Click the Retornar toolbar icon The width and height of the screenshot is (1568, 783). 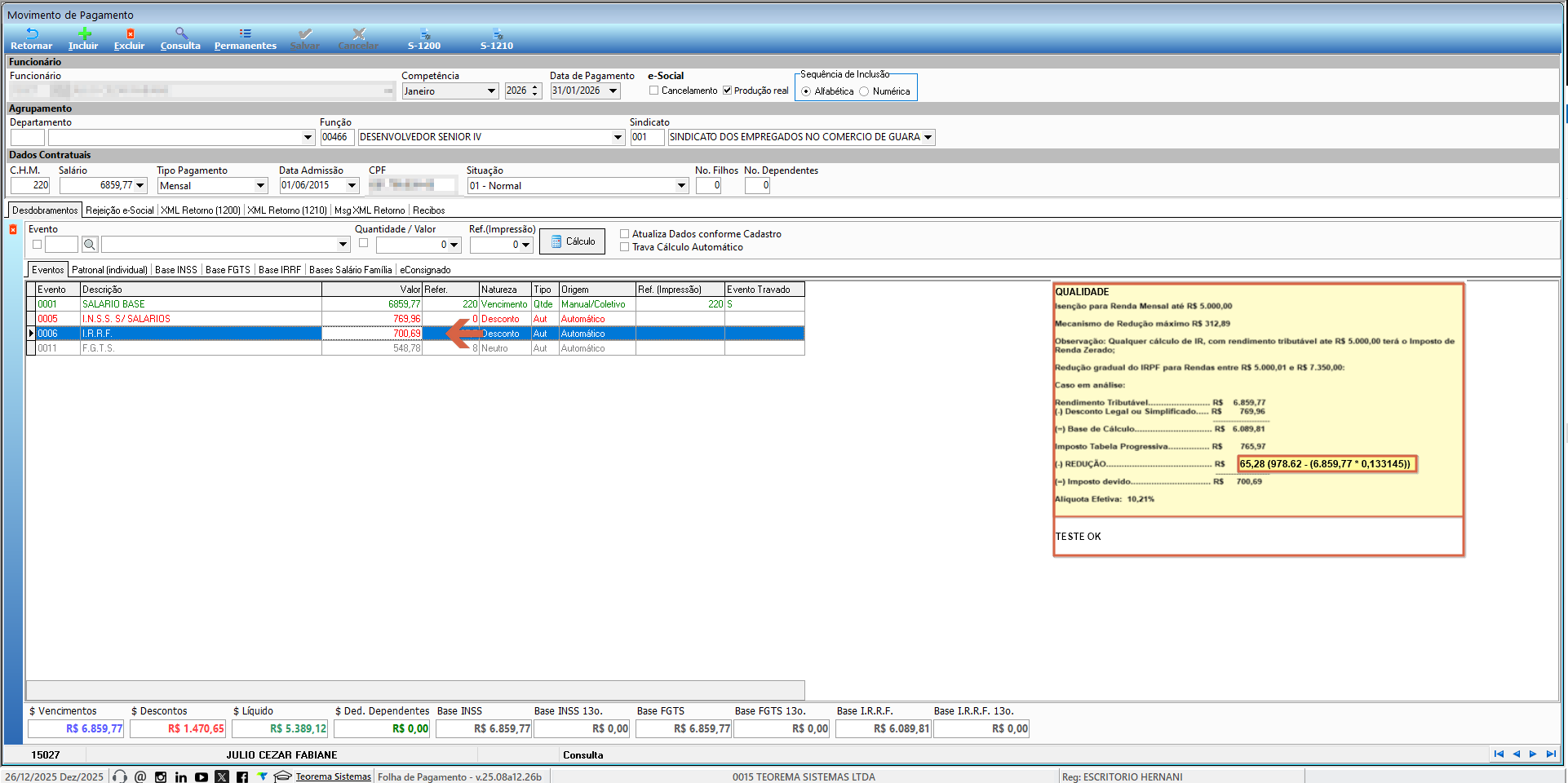coord(31,34)
